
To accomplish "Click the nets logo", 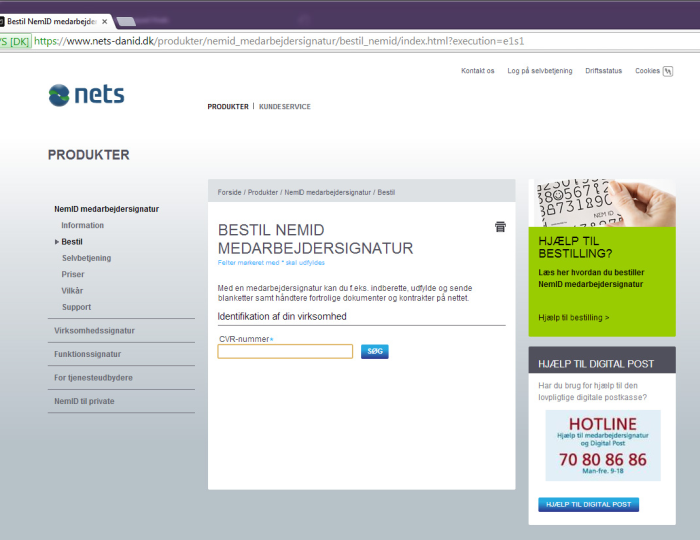I will click(x=87, y=95).
